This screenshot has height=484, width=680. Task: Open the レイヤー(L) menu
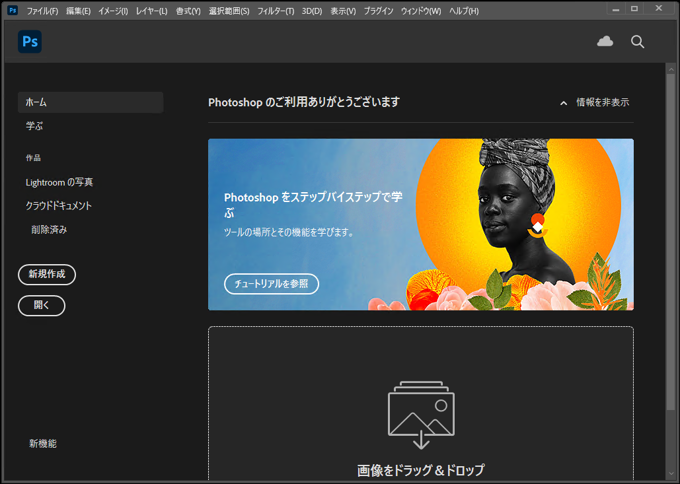point(151,11)
